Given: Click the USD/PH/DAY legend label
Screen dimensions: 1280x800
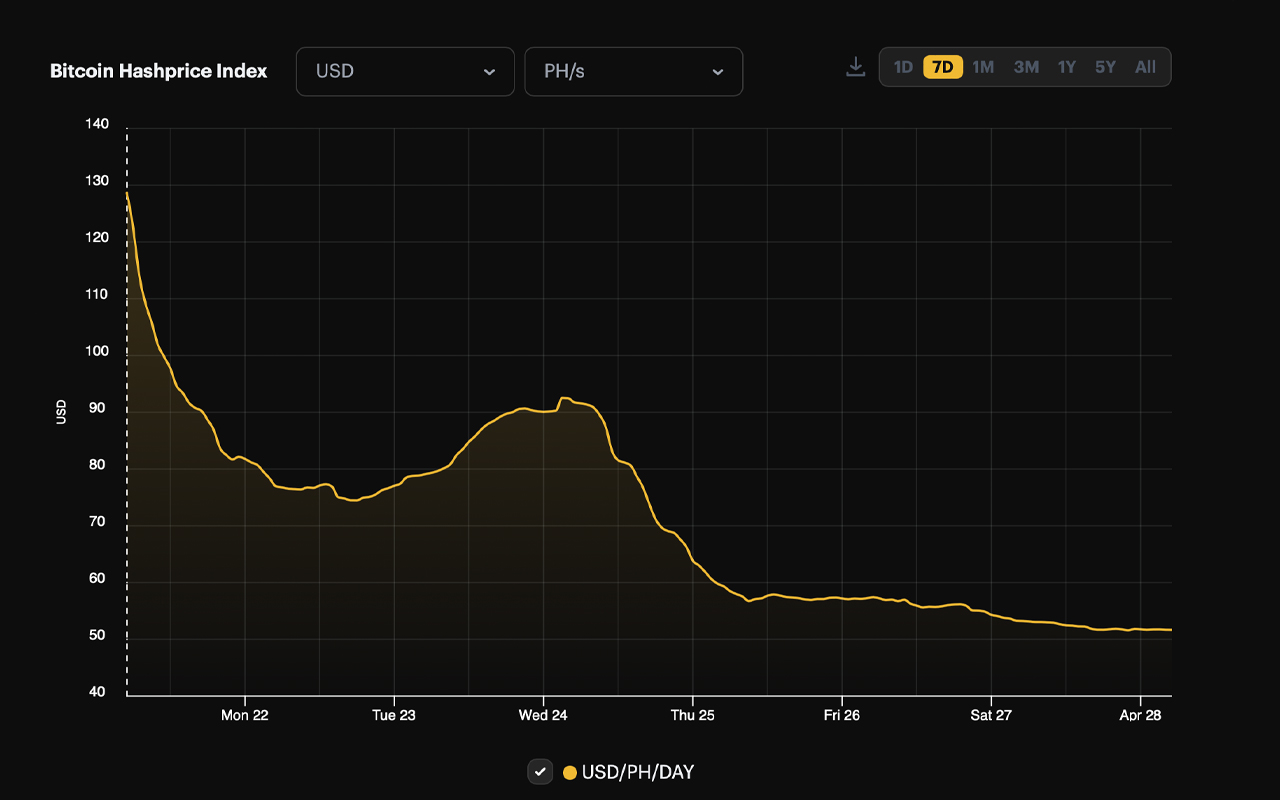Looking at the screenshot, I should click(638, 772).
